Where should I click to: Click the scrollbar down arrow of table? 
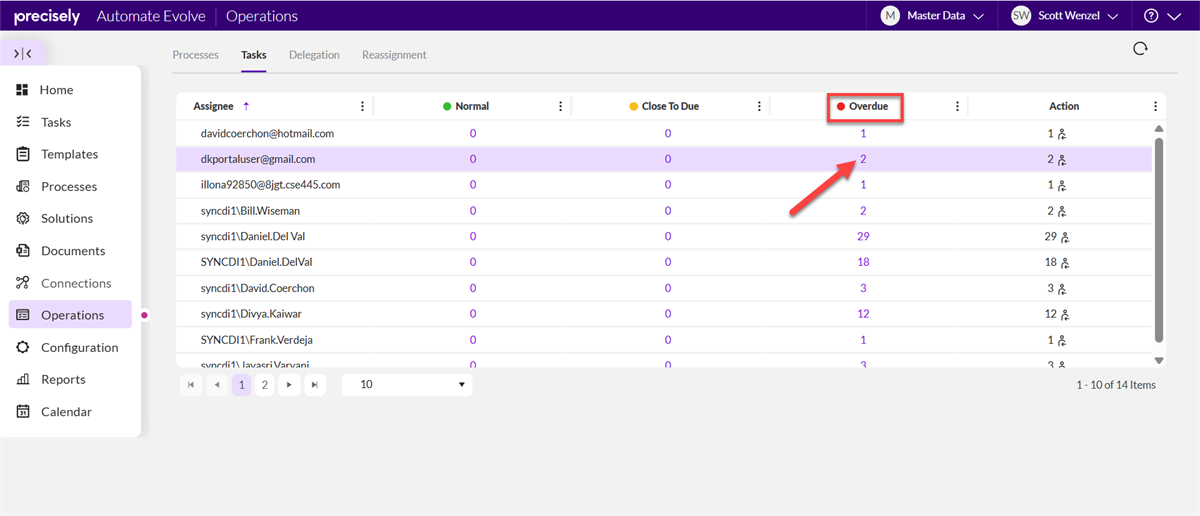click(1159, 360)
